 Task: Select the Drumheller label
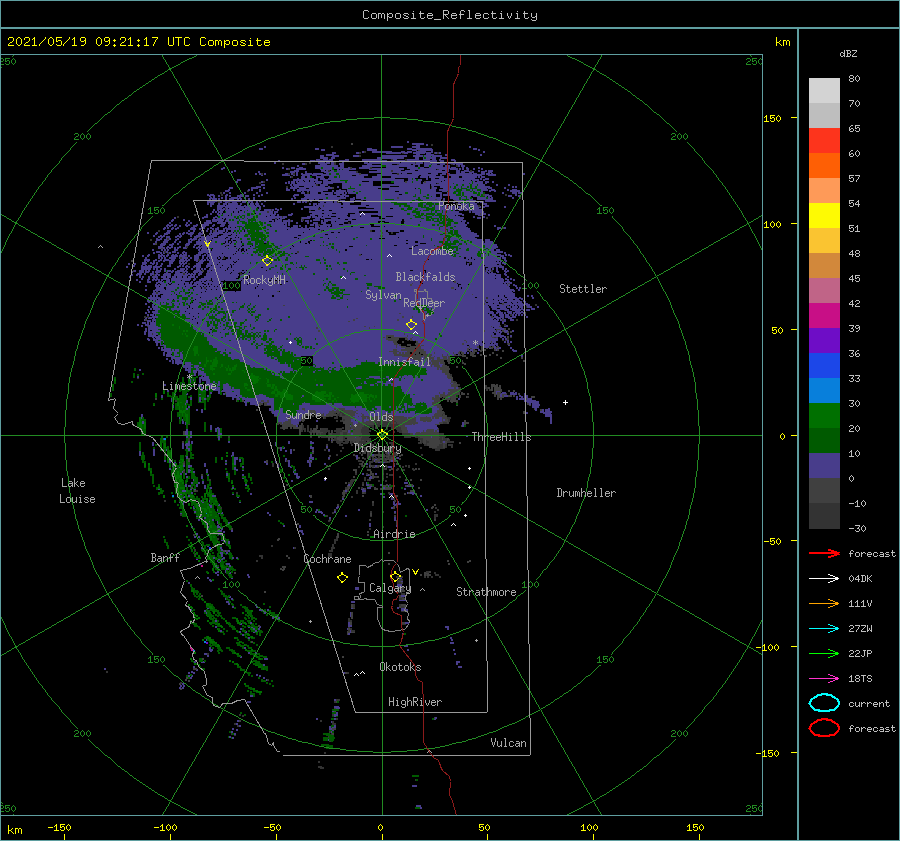pos(586,493)
